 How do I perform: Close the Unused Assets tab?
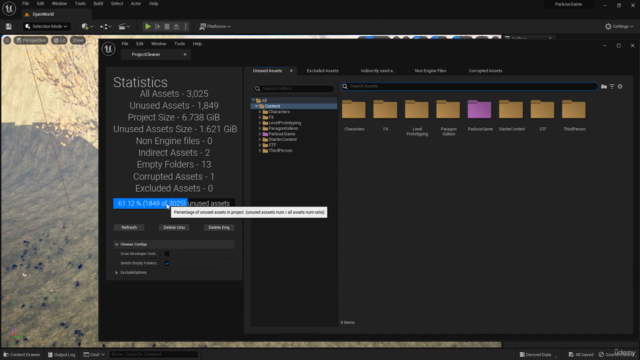click(x=291, y=71)
